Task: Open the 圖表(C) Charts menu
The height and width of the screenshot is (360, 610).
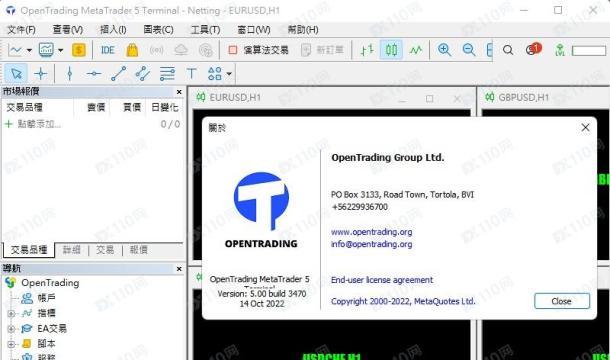Action: (158, 30)
